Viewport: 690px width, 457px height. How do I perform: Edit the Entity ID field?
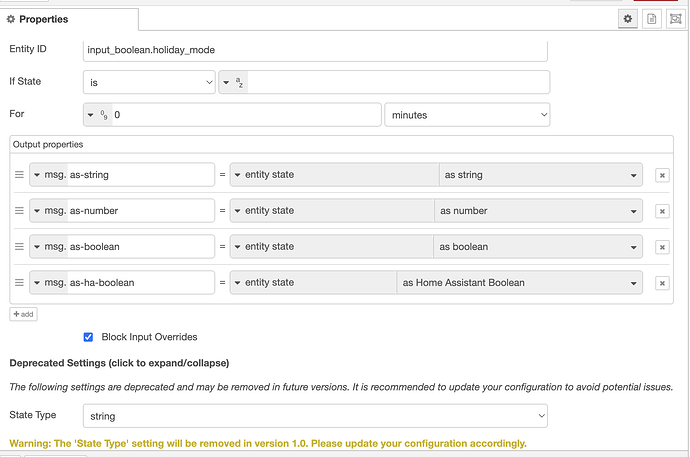pos(315,50)
